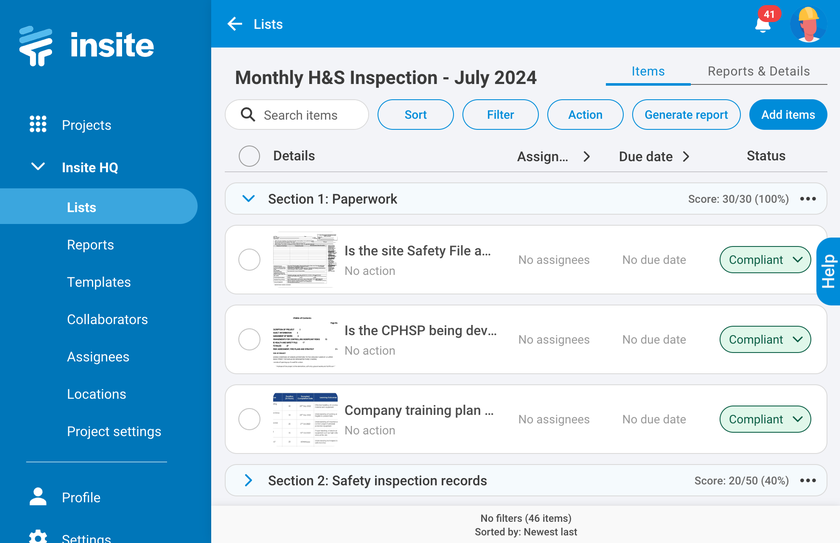Click the insite logo
The height and width of the screenshot is (543, 840).
coord(86,45)
